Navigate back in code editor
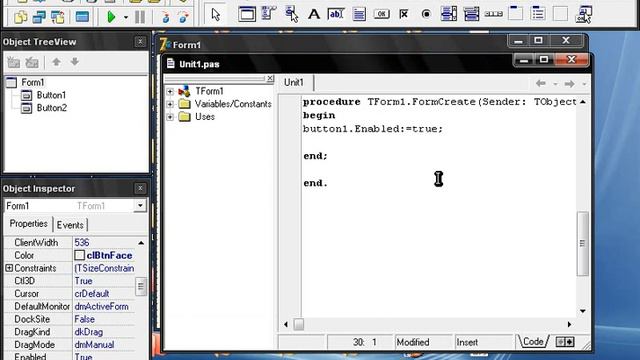Screen dimensions: 640x360 (541, 84)
